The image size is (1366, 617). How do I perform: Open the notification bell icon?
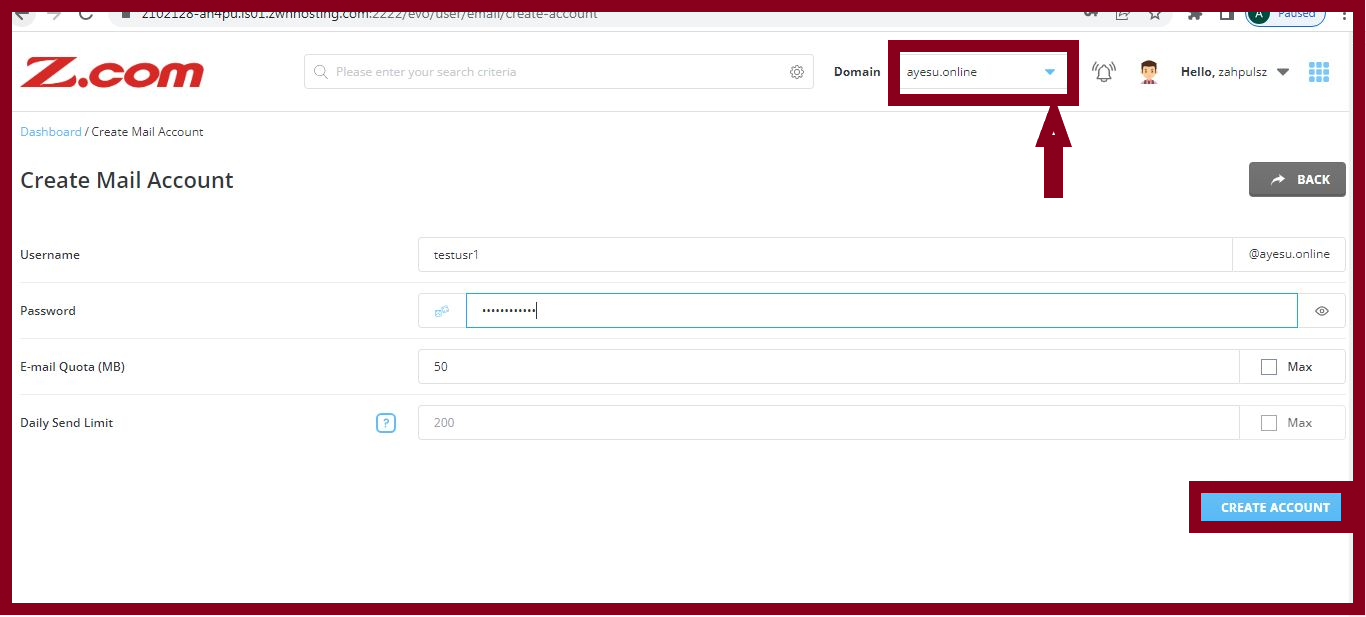(x=1103, y=71)
